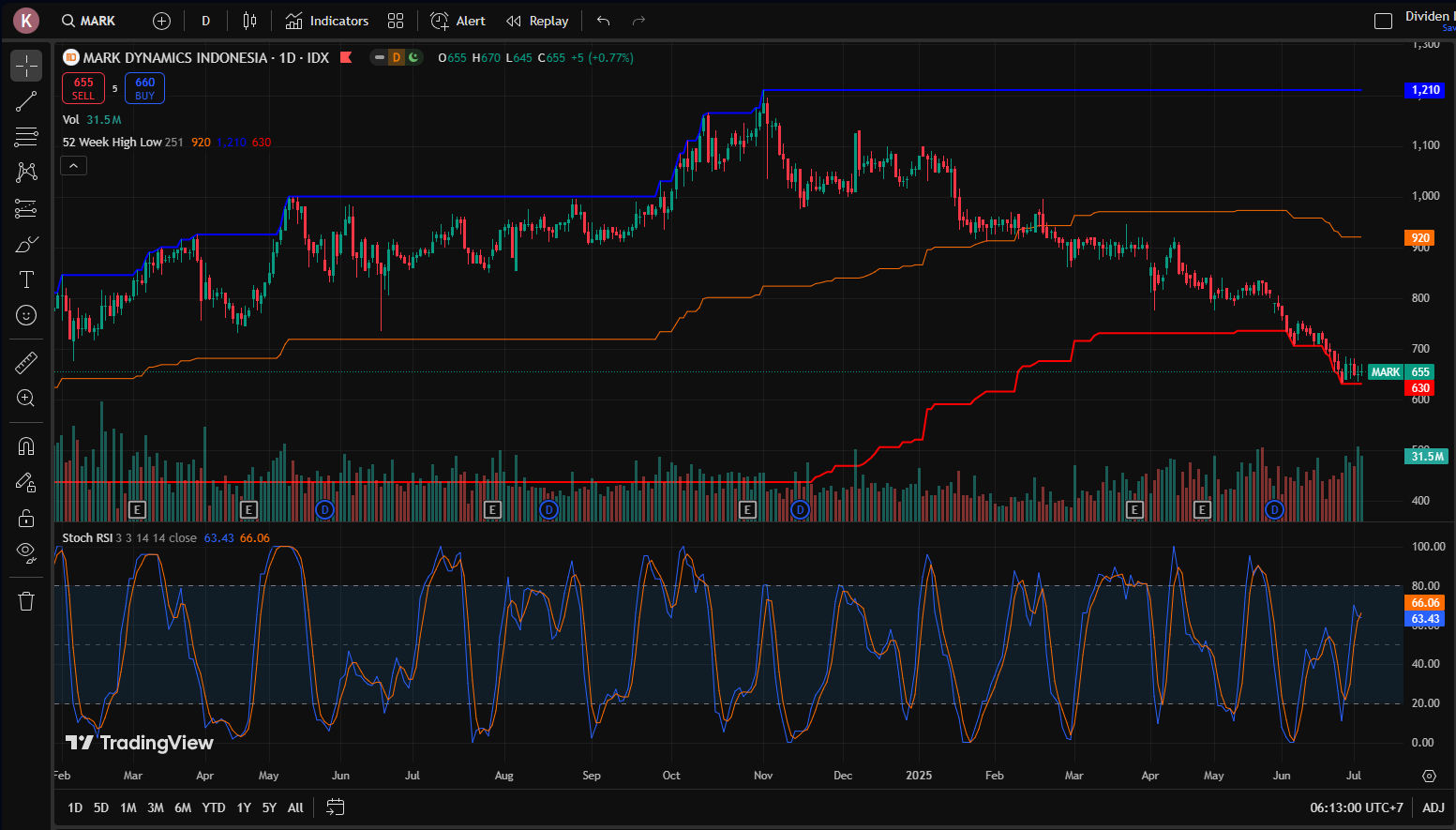Viewport: 1456px width, 830px height.
Task: Create an Alert
Action: (458, 21)
